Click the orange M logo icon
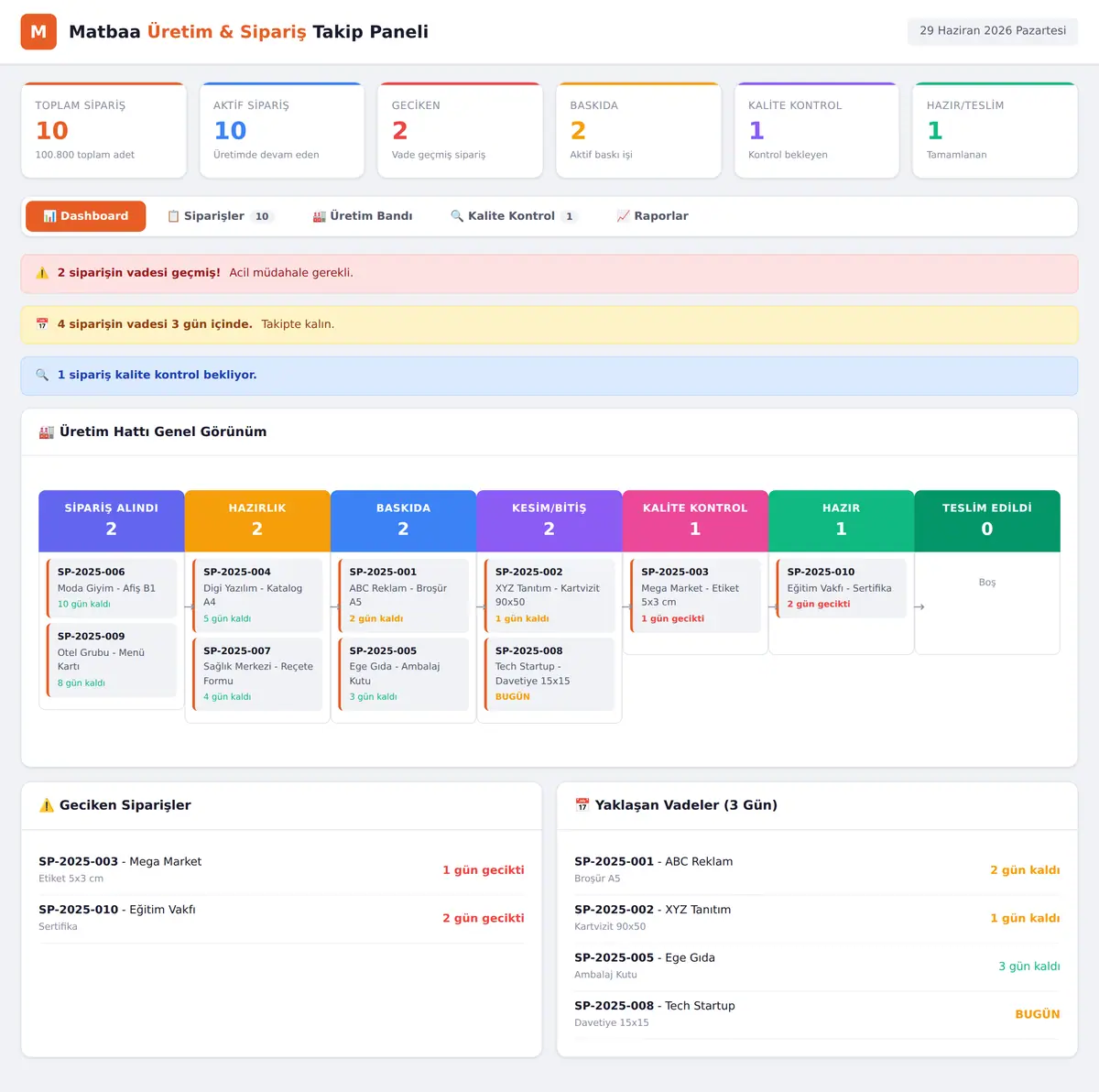 (x=38, y=32)
